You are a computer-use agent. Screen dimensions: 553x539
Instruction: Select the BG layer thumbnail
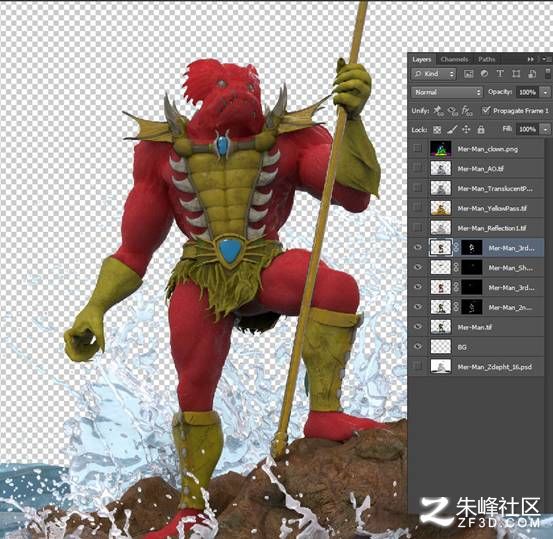click(x=440, y=347)
